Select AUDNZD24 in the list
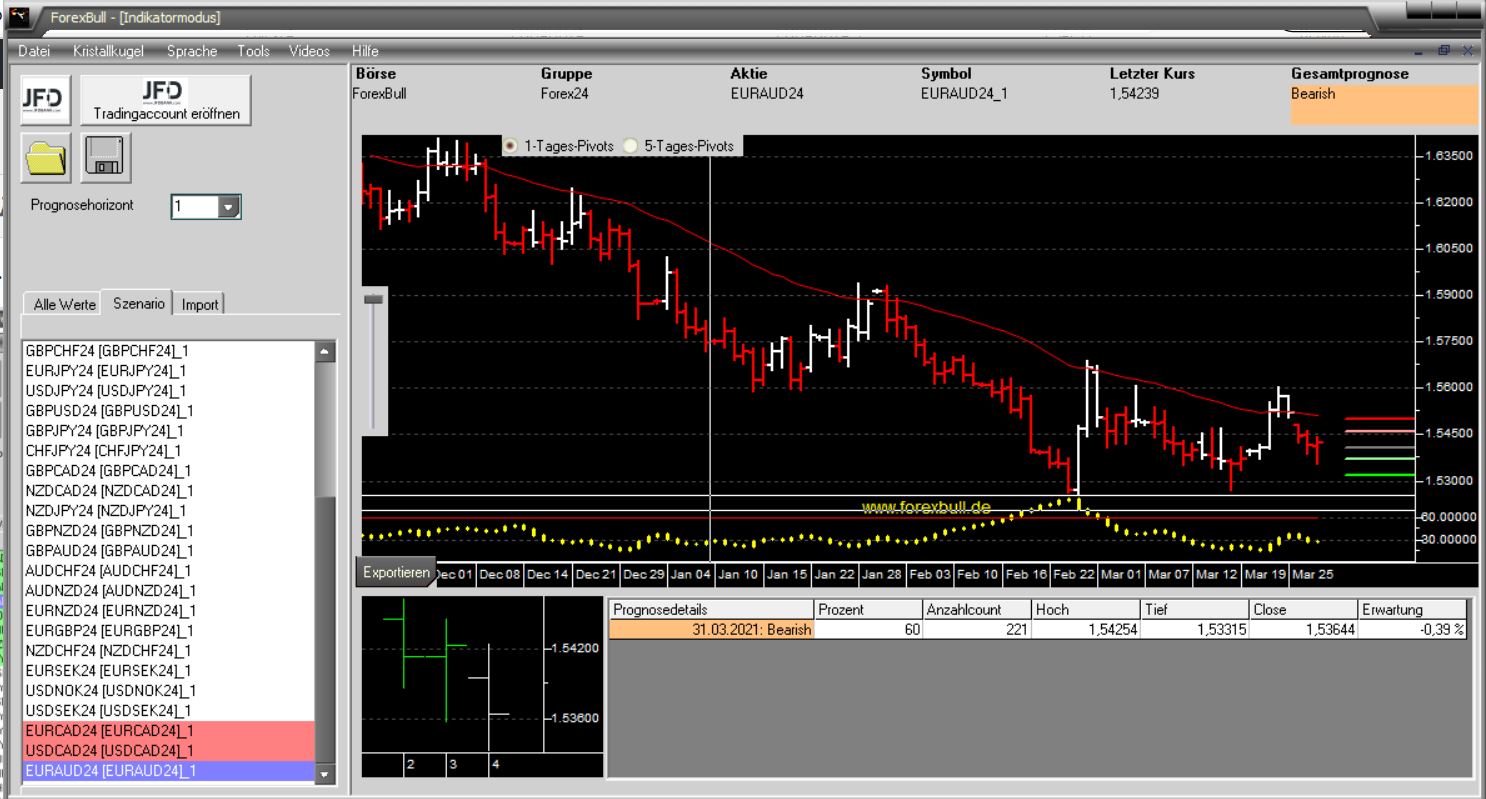This screenshot has width=1486, height=799. click(167, 591)
